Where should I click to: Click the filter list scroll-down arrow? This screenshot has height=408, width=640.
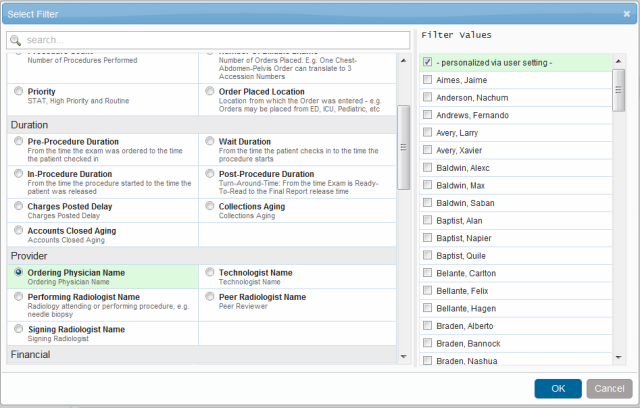tap(404, 357)
